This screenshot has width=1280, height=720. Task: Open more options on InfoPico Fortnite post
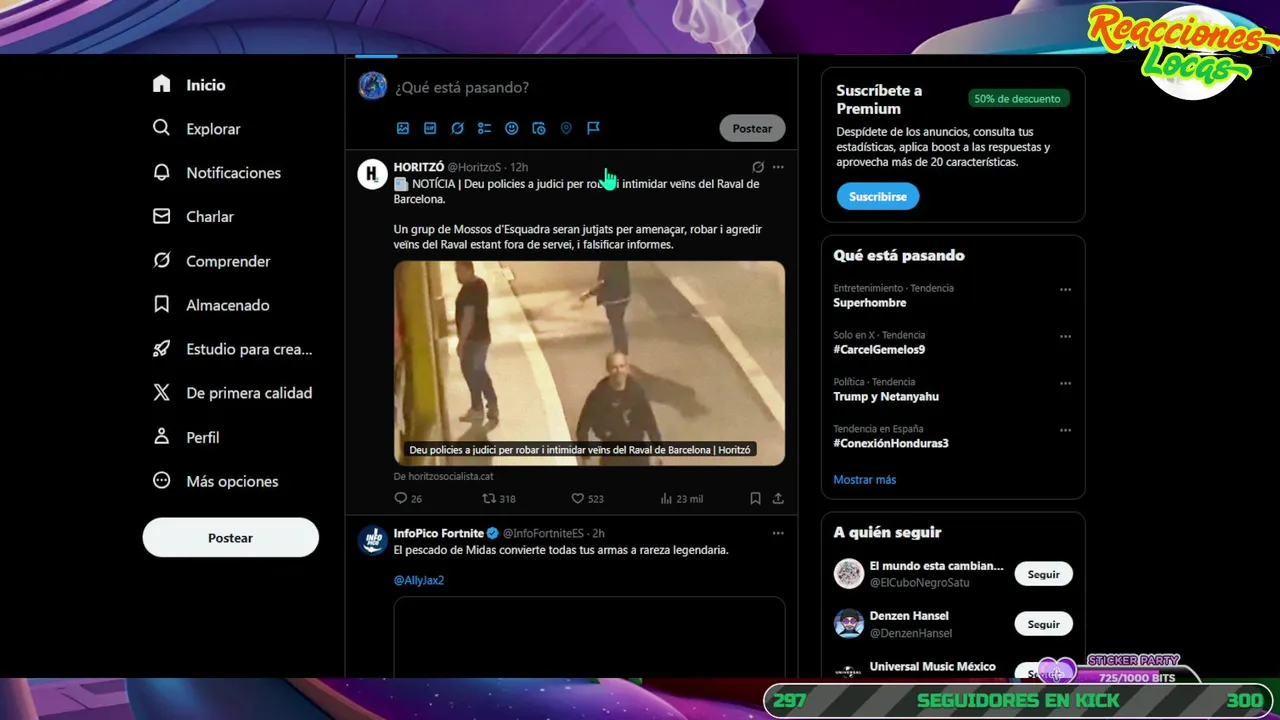tap(778, 533)
